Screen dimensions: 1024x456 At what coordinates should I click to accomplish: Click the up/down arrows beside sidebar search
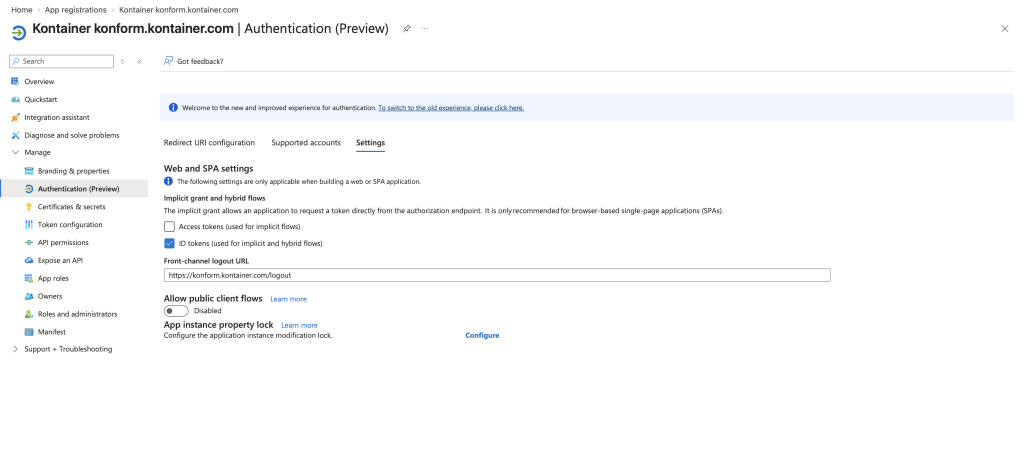(122, 61)
